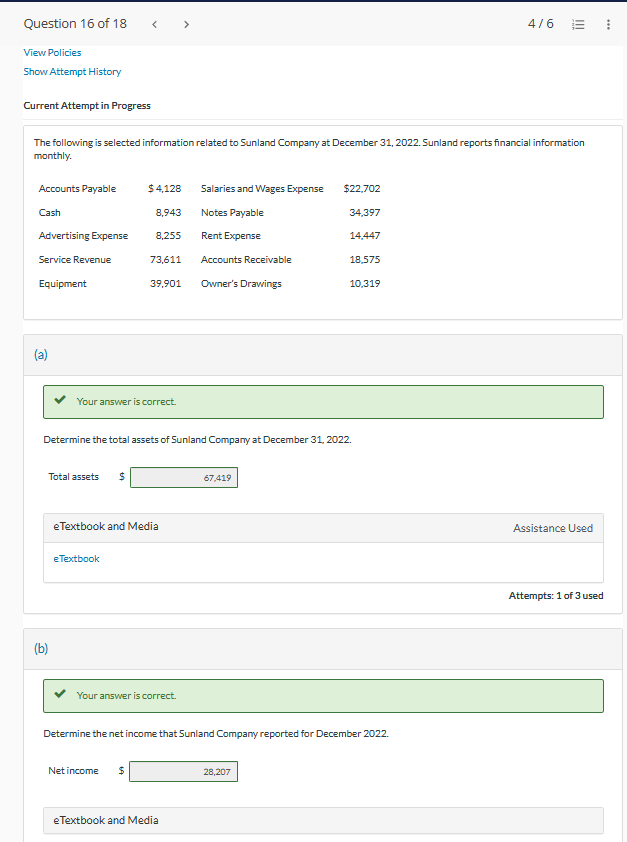Screen dimensions: 627x842
Task: Go to the previous question arrow
Action: (x=156, y=23)
